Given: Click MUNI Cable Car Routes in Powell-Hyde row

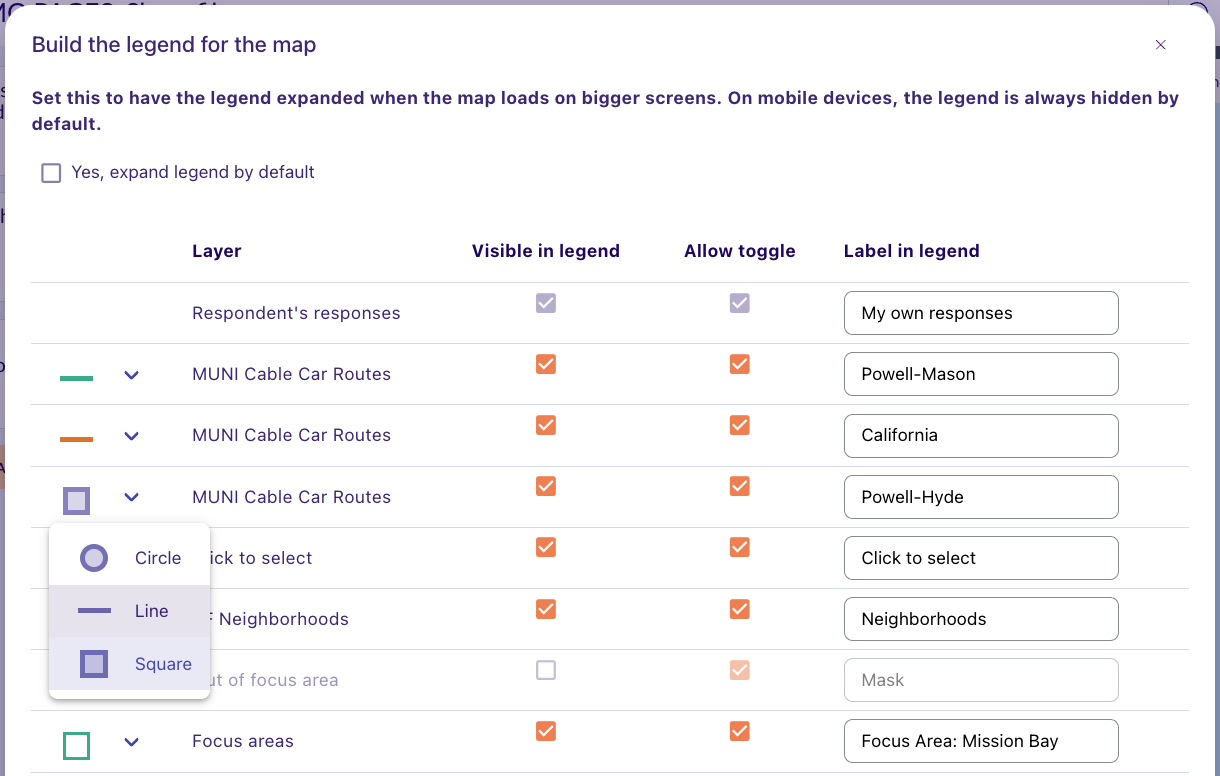Looking at the screenshot, I should coord(291,497).
